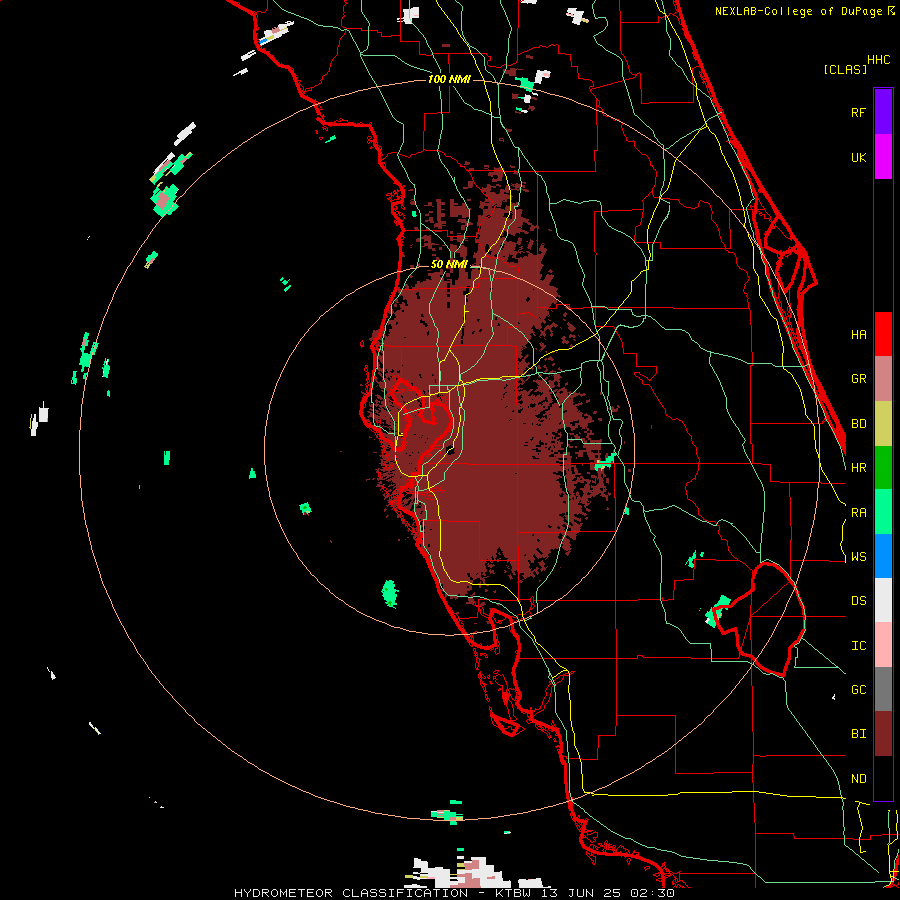Click the DS white legend color swatch

click(x=883, y=600)
